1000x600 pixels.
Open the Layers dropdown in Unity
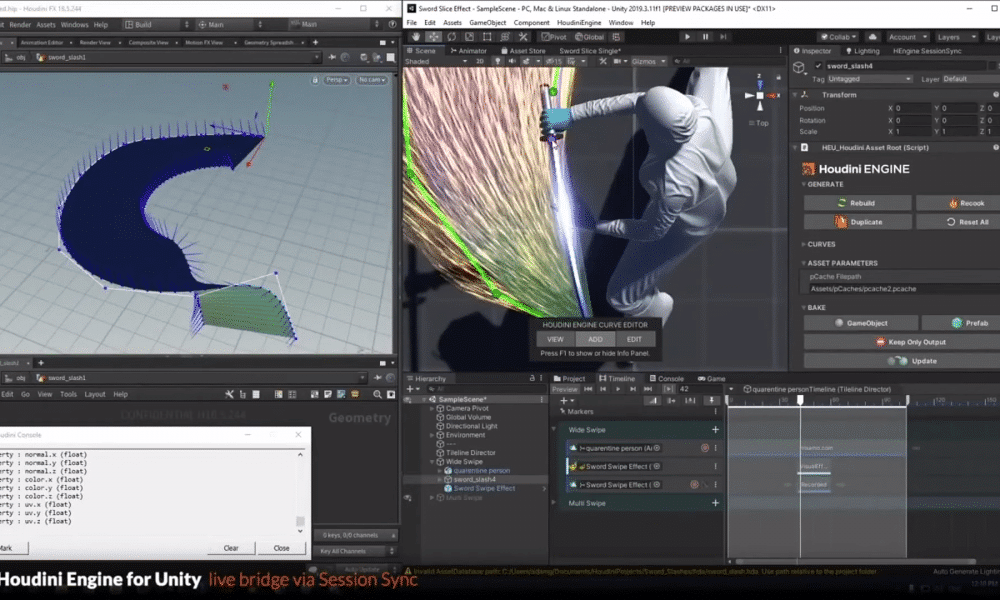(x=956, y=37)
